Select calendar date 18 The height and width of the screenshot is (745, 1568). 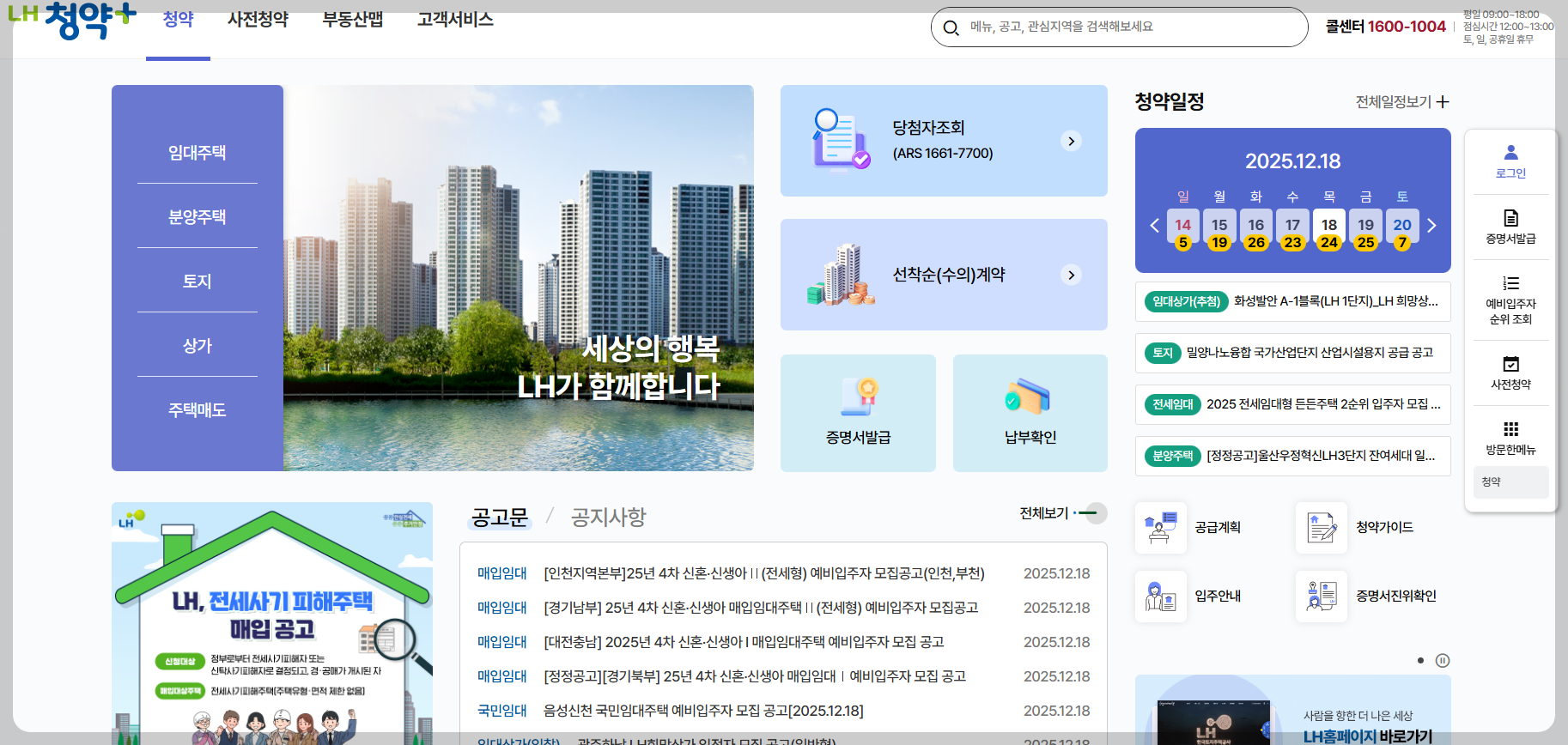(x=1329, y=225)
